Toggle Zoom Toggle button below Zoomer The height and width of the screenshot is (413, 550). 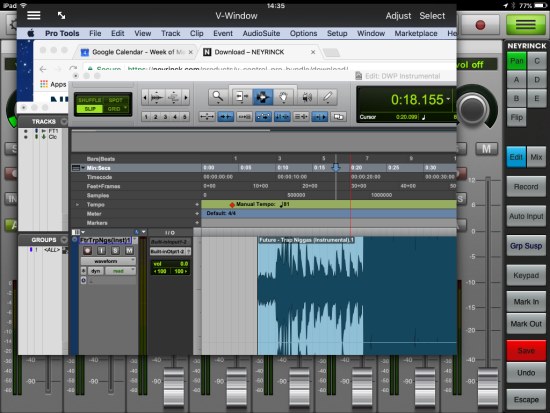(x=207, y=117)
